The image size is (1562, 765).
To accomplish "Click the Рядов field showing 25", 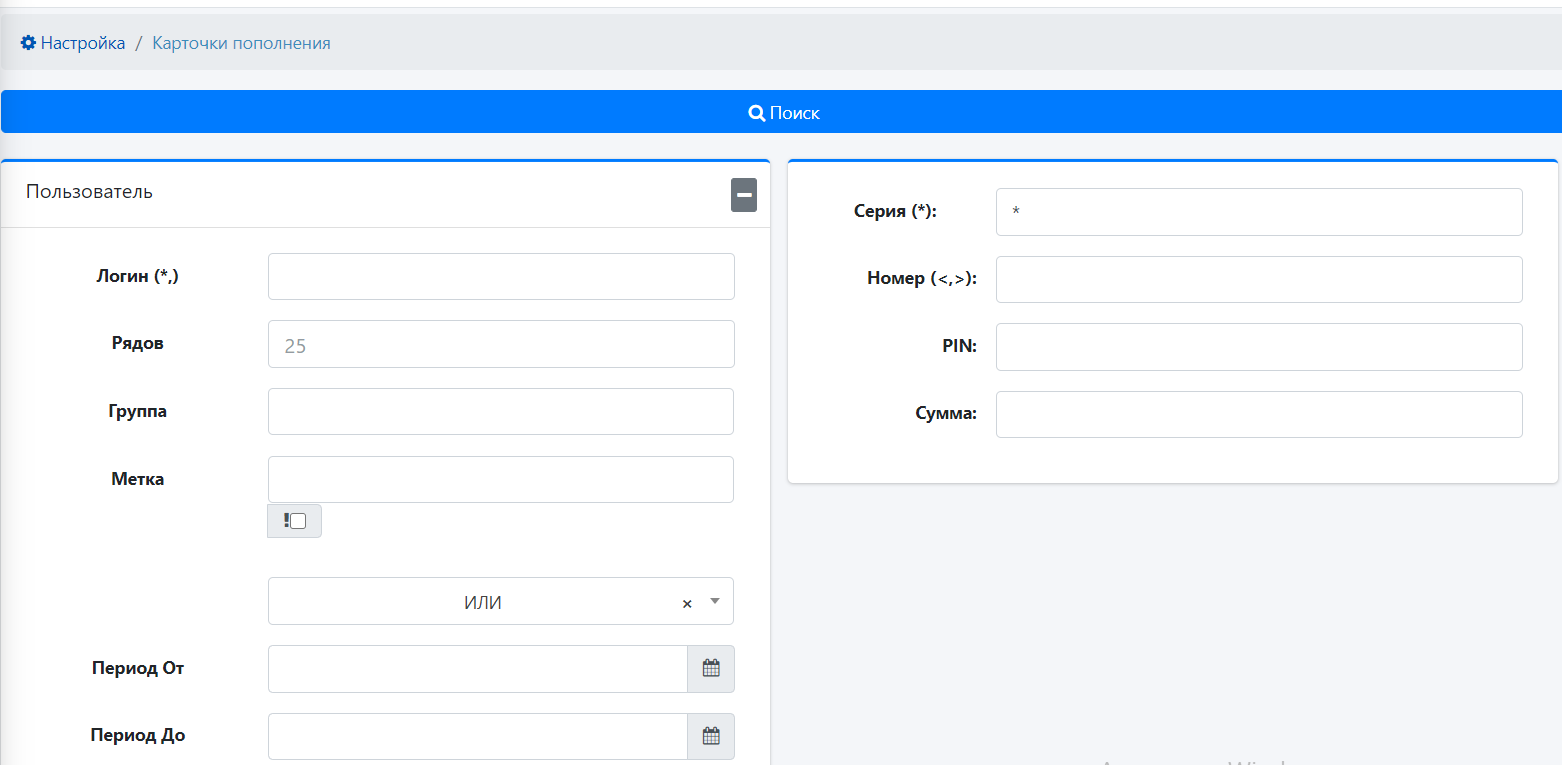I will (501, 344).
